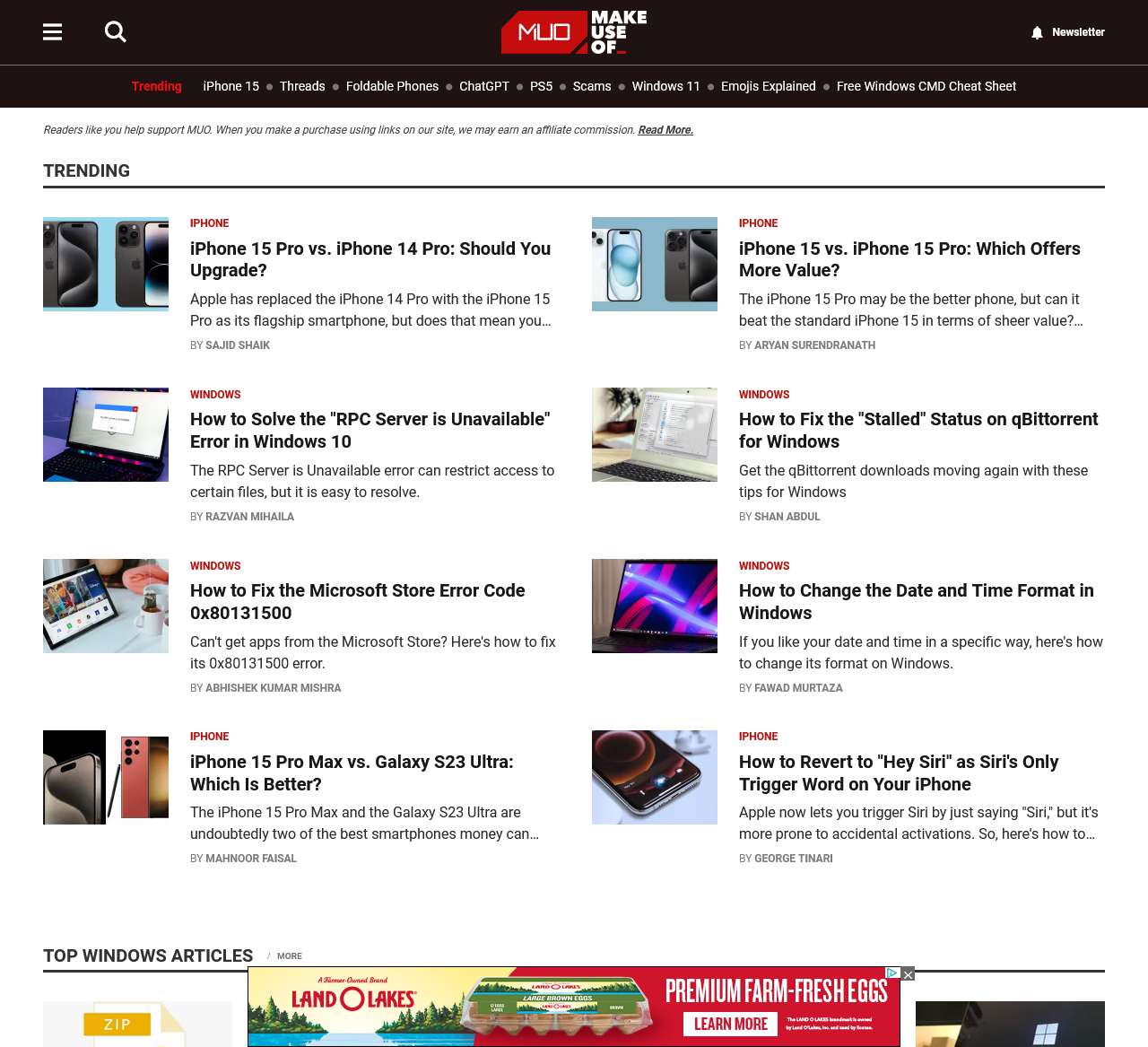Click LEARN MORE button in egg ad
This screenshot has height=1047, width=1148.
[x=730, y=1024]
